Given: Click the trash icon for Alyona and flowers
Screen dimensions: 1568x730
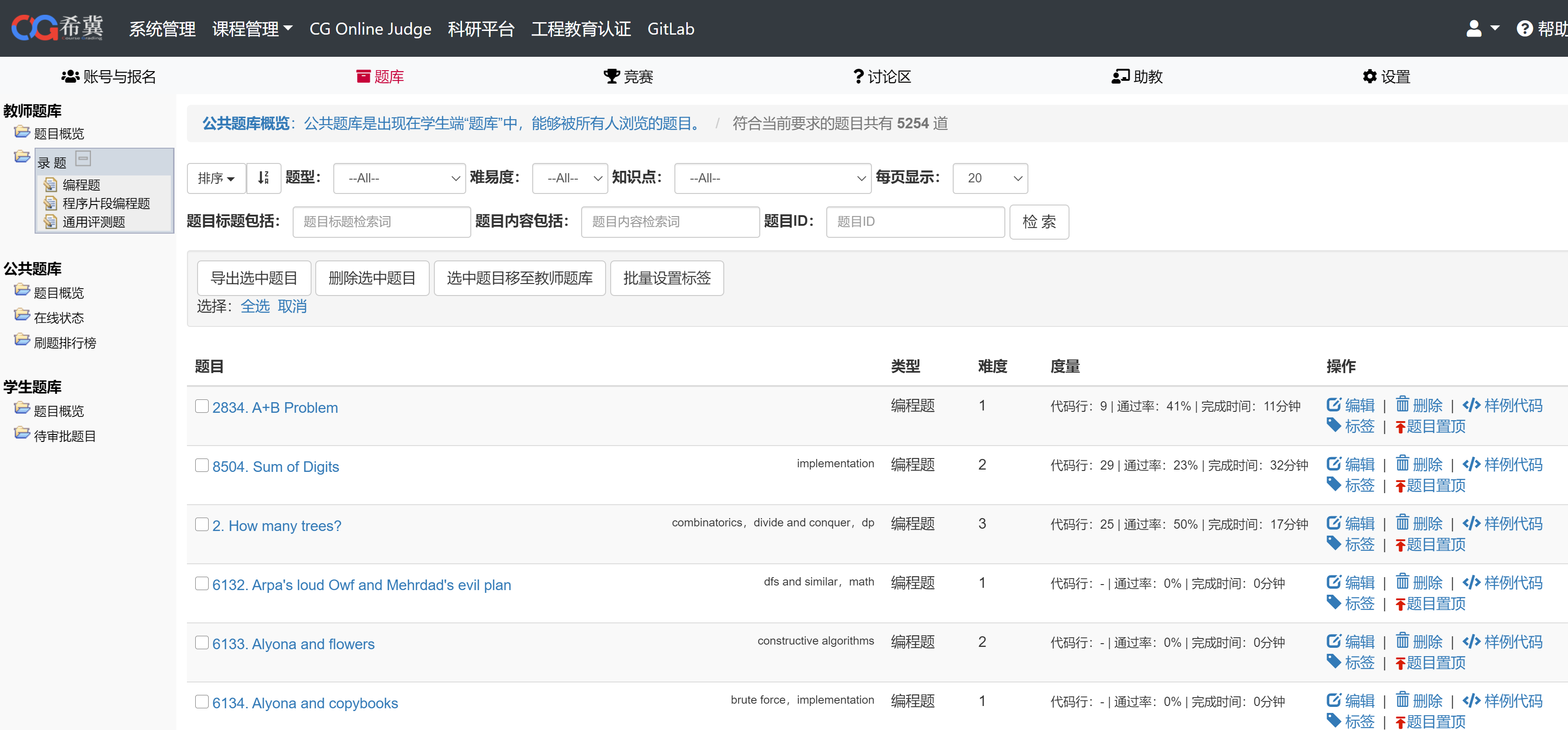Looking at the screenshot, I should tap(1402, 640).
